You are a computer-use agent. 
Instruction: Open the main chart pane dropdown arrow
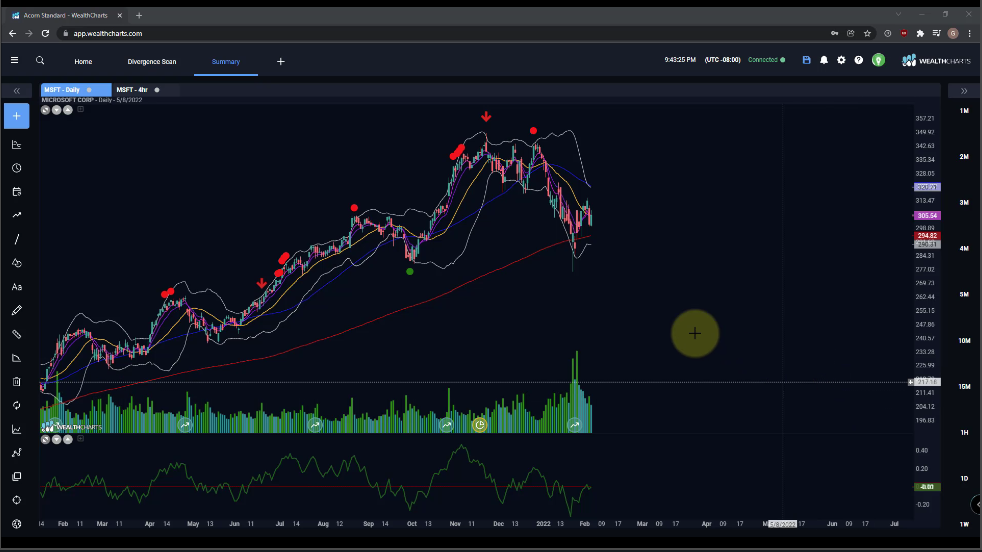[56, 110]
